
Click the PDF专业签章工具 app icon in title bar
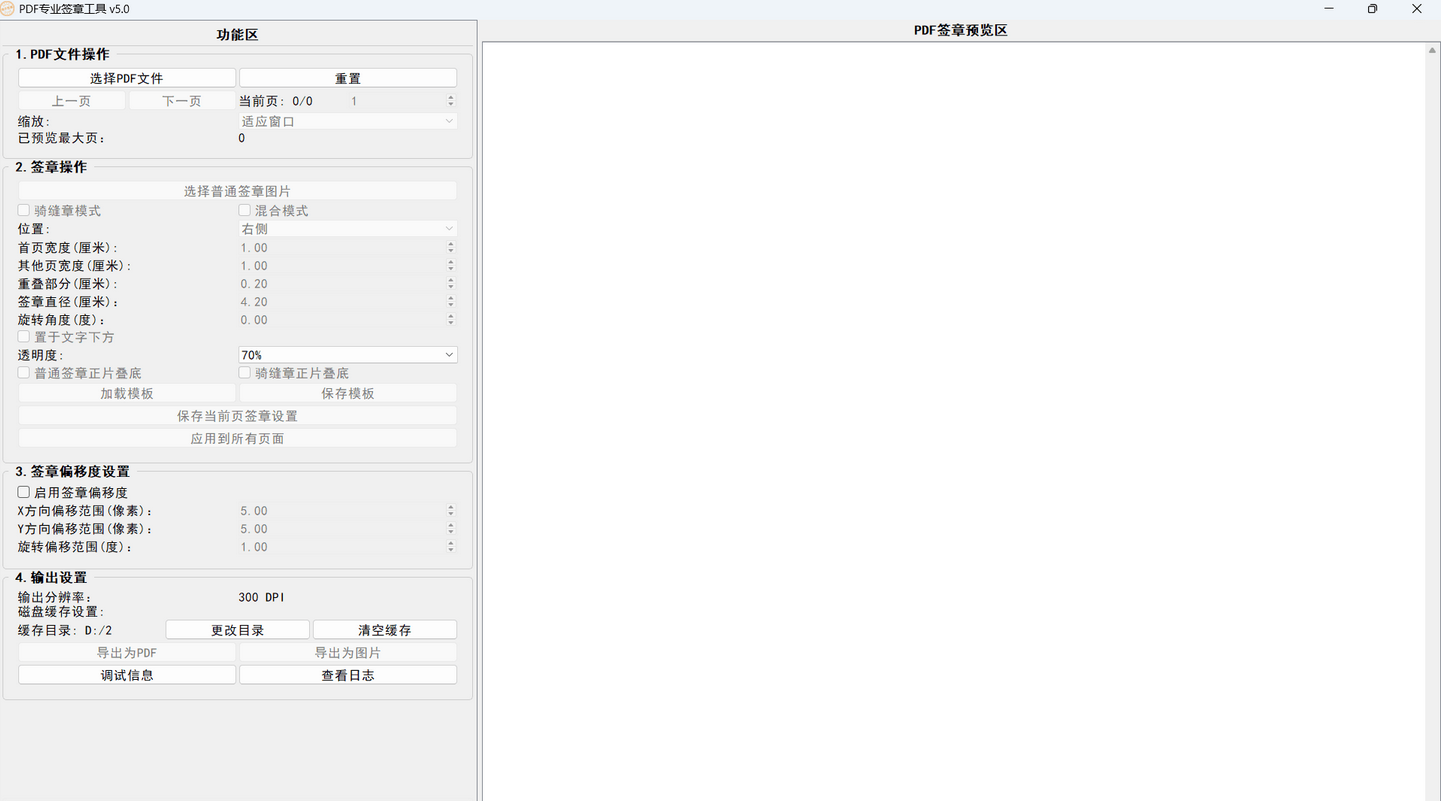[x=8, y=8]
